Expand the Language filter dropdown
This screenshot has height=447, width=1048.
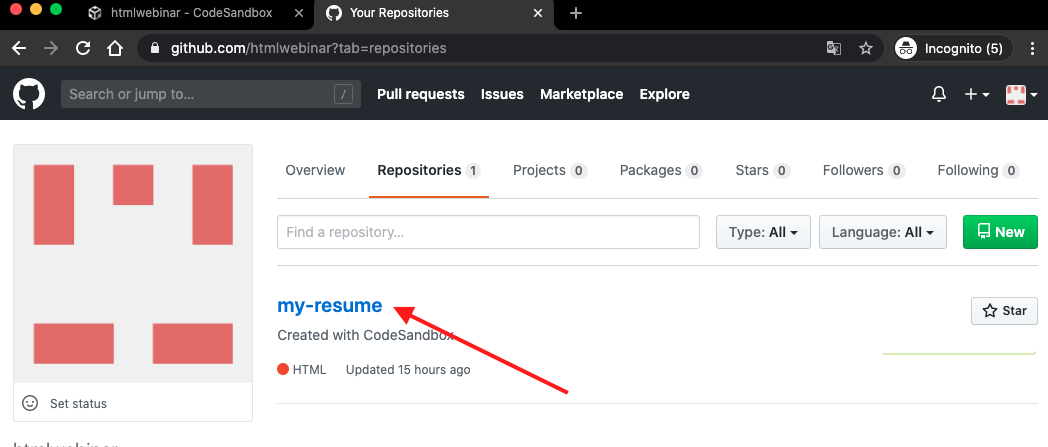pos(882,232)
